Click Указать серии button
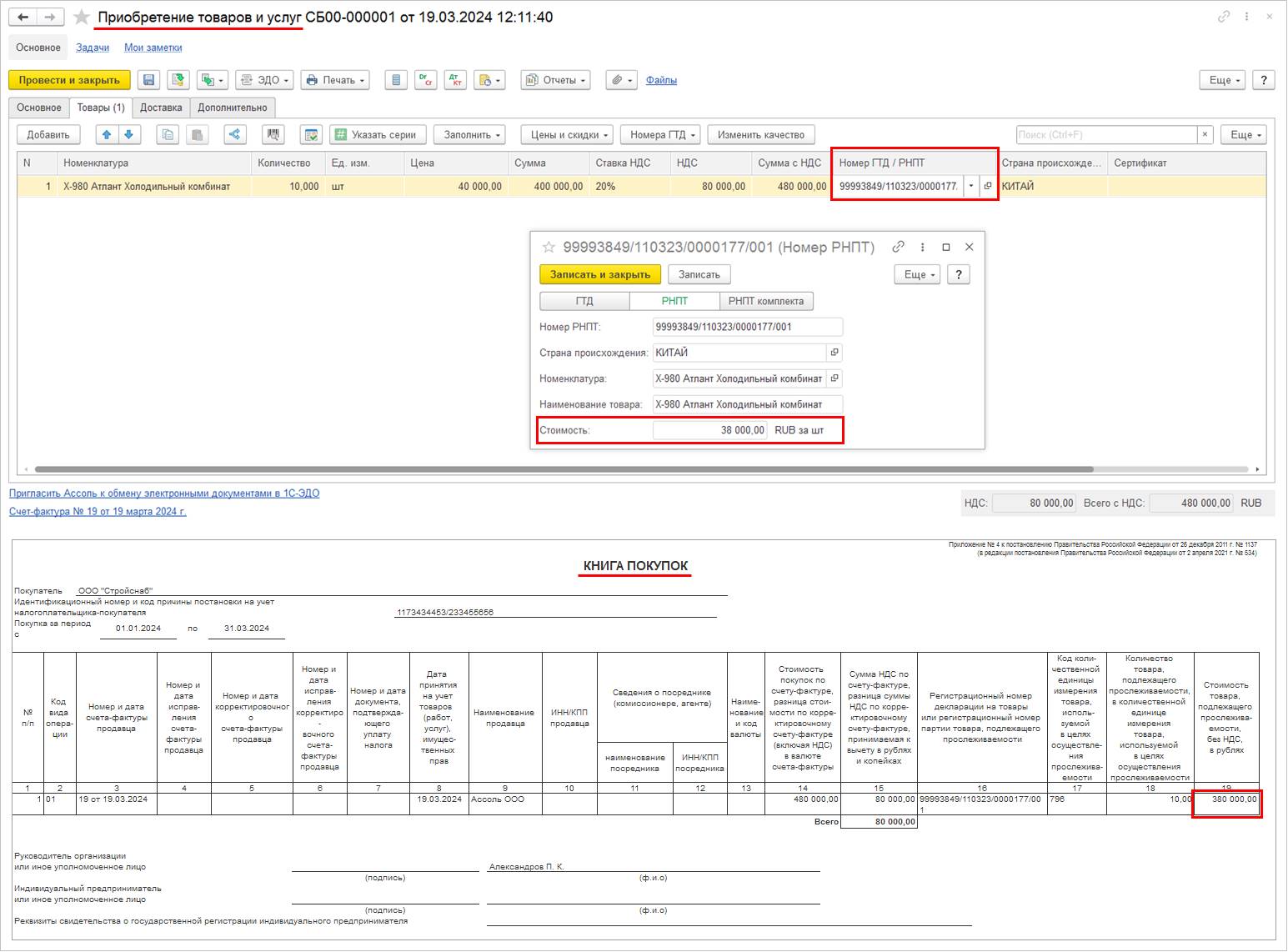 point(378,135)
